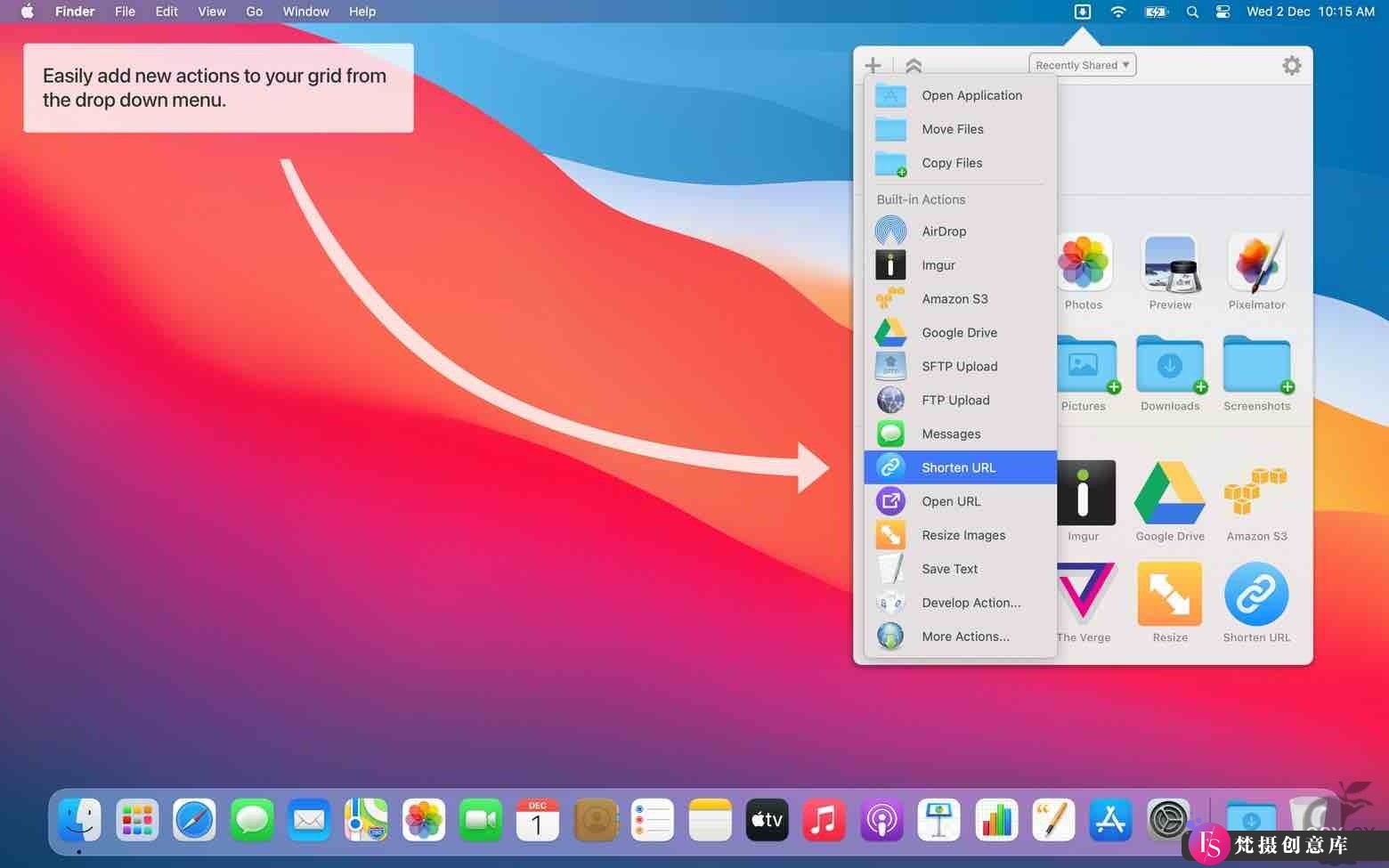1389x868 pixels.
Task: Click the Google Drive grid action
Action: pos(1170,492)
